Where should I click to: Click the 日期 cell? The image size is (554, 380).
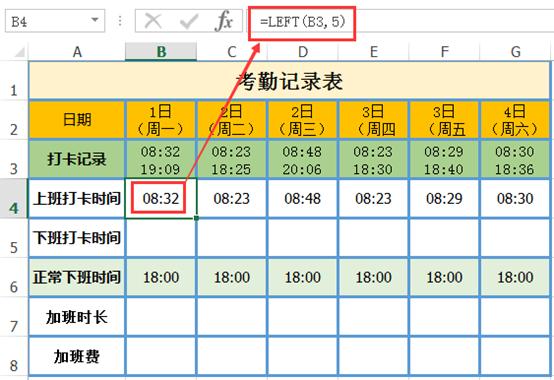77,120
